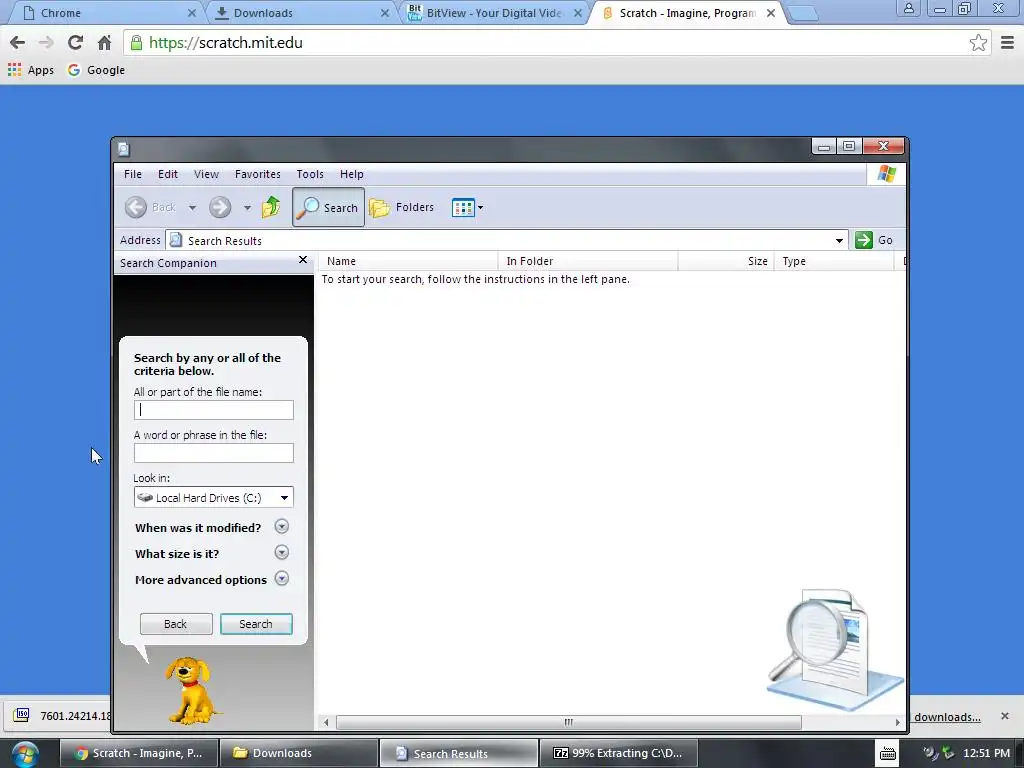The width and height of the screenshot is (1024, 768).
Task: Open the Help menu
Action: point(351,174)
